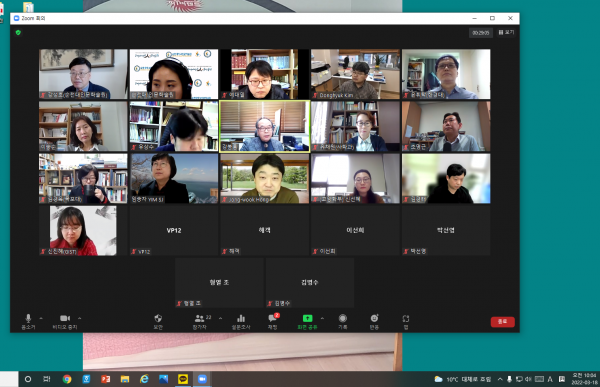
Task: Select the VP12 participant tile
Action: pyautogui.click(x=174, y=230)
